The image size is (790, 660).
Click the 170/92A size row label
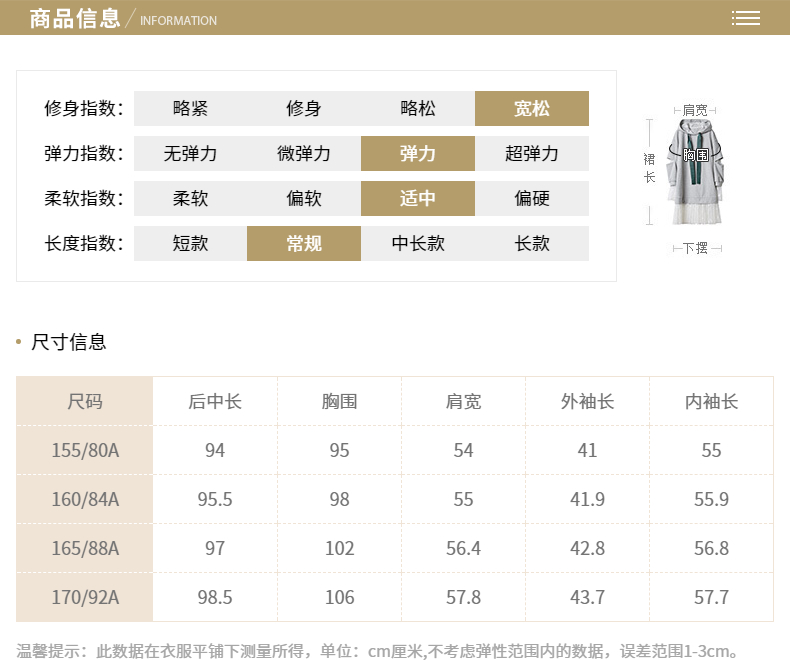(x=85, y=598)
